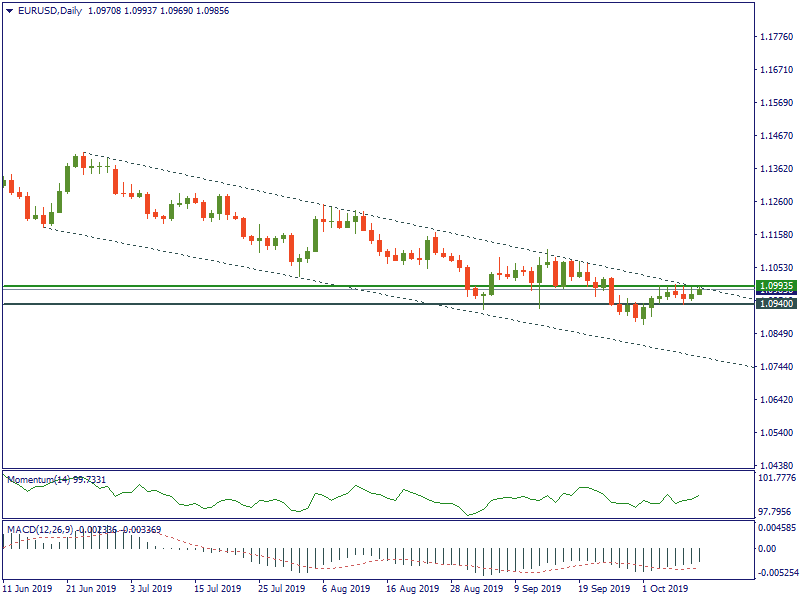The height and width of the screenshot is (600, 800).
Task: Click the most recent green candlestick
Action: pyautogui.click(x=699, y=291)
